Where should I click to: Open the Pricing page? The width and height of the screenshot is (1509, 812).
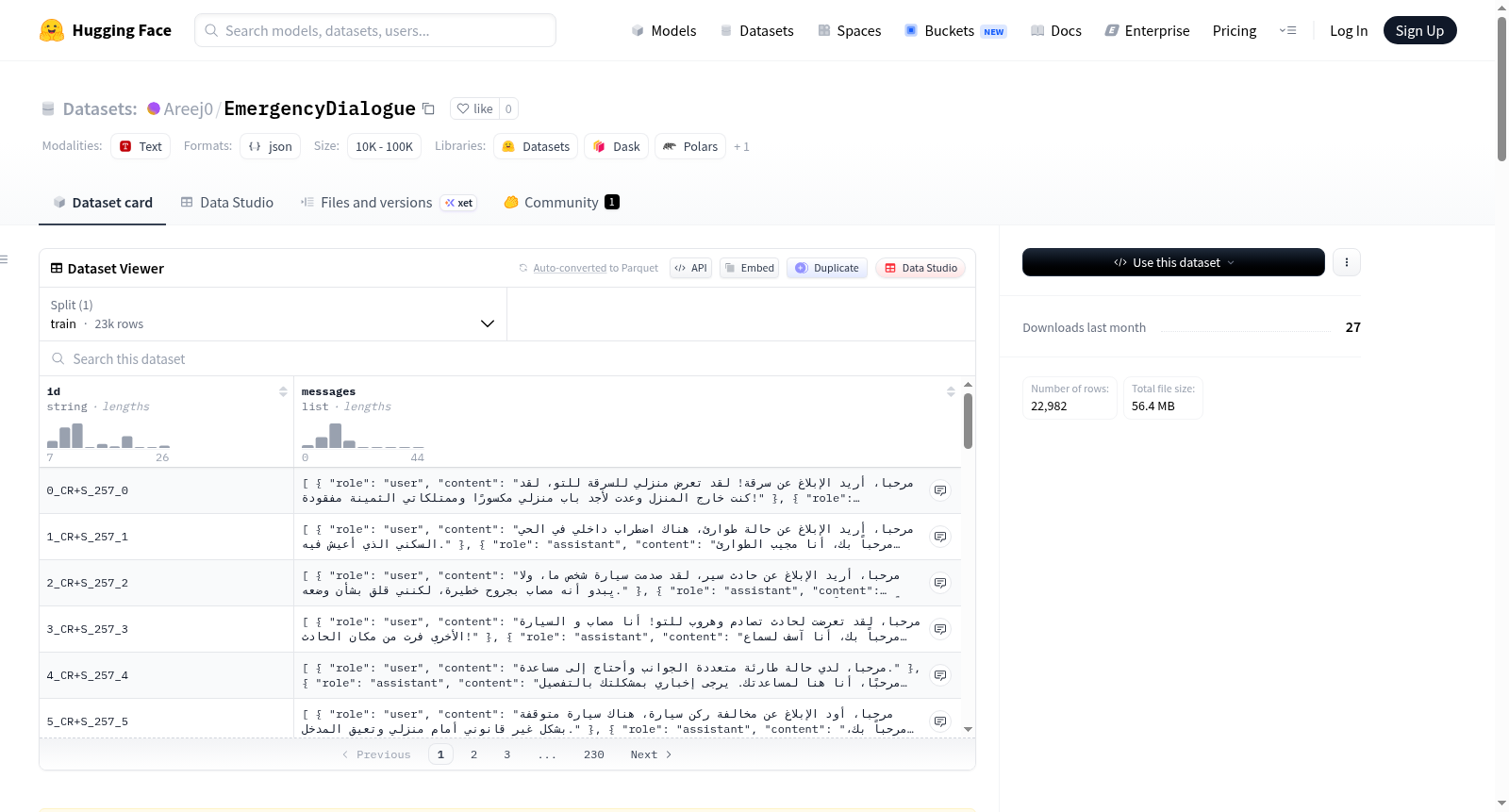1235,30
